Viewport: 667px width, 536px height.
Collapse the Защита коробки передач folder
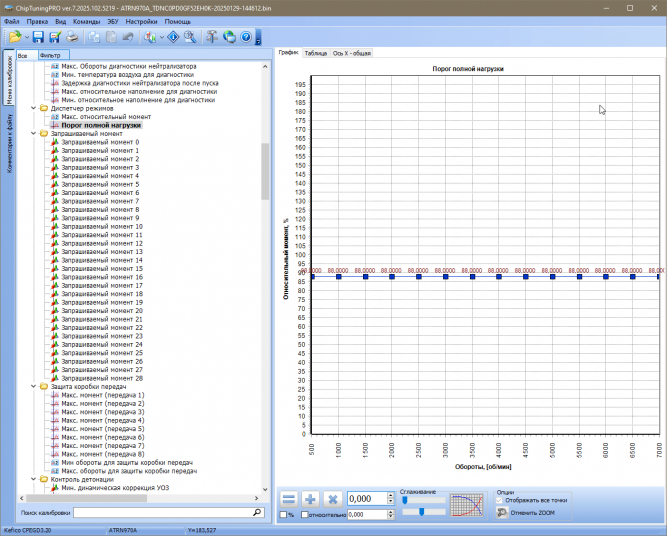click(x=34, y=386)
